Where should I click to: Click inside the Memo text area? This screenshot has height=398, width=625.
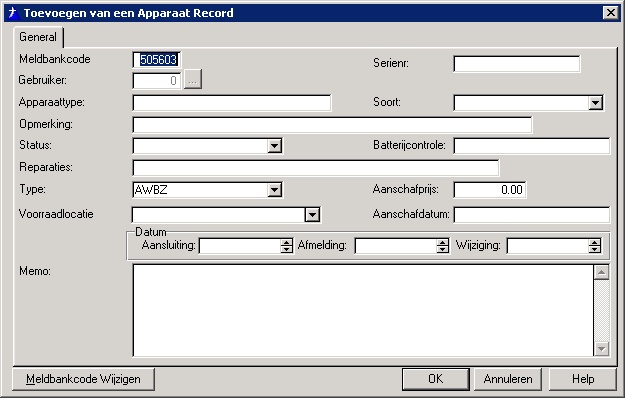pyautogui.click(x=363, y=310)
